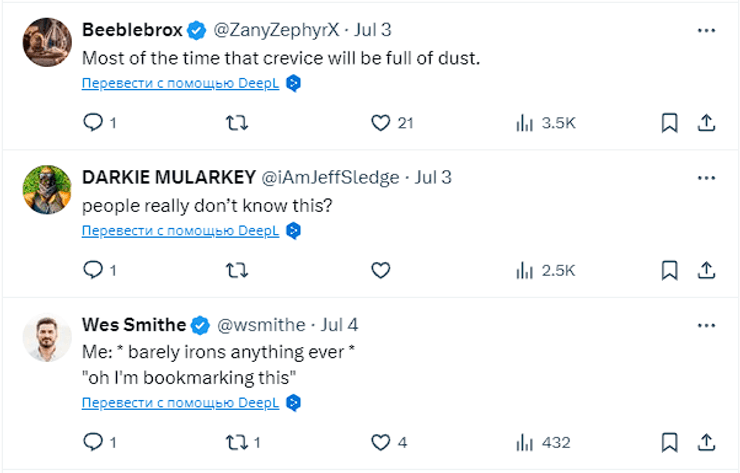View Wes Smithe's tweet 432 views analytics

(x=543, y=442)
